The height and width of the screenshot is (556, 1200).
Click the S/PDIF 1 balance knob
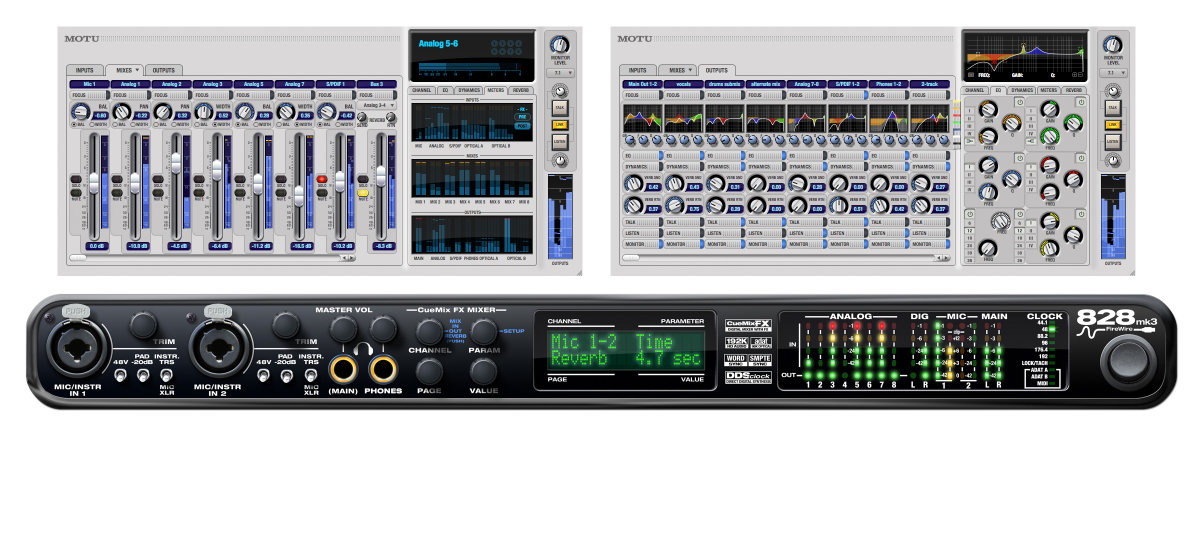(326, 111)
